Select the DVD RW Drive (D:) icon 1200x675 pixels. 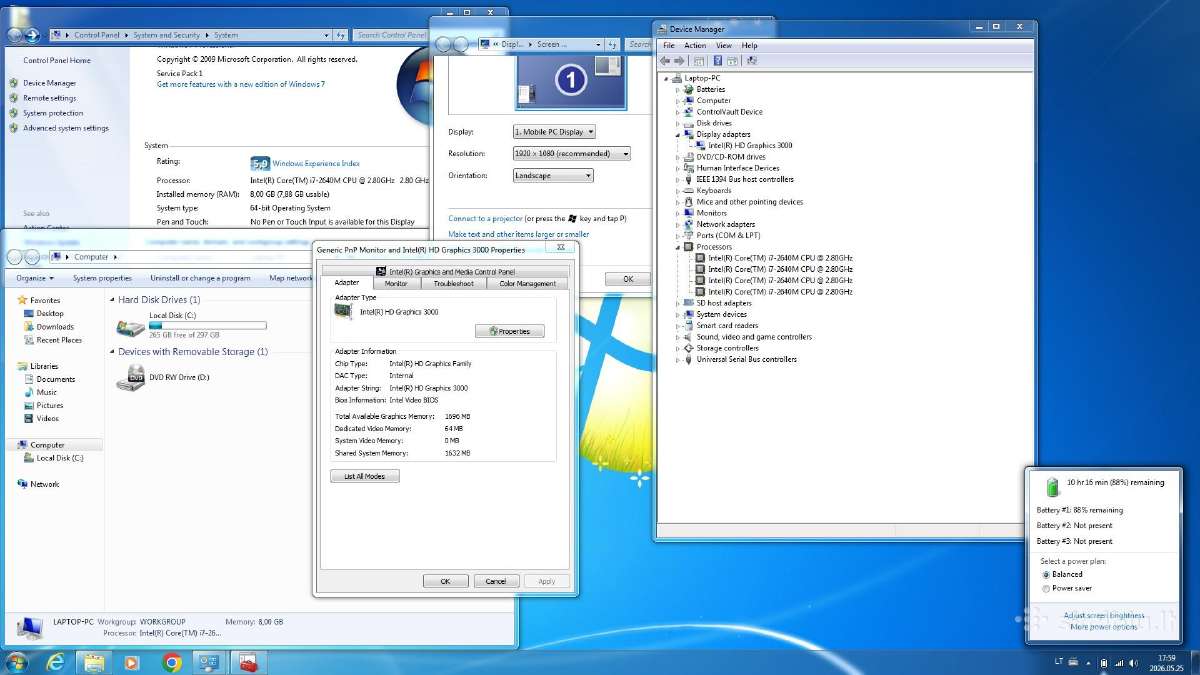click(x=130, y=378)
